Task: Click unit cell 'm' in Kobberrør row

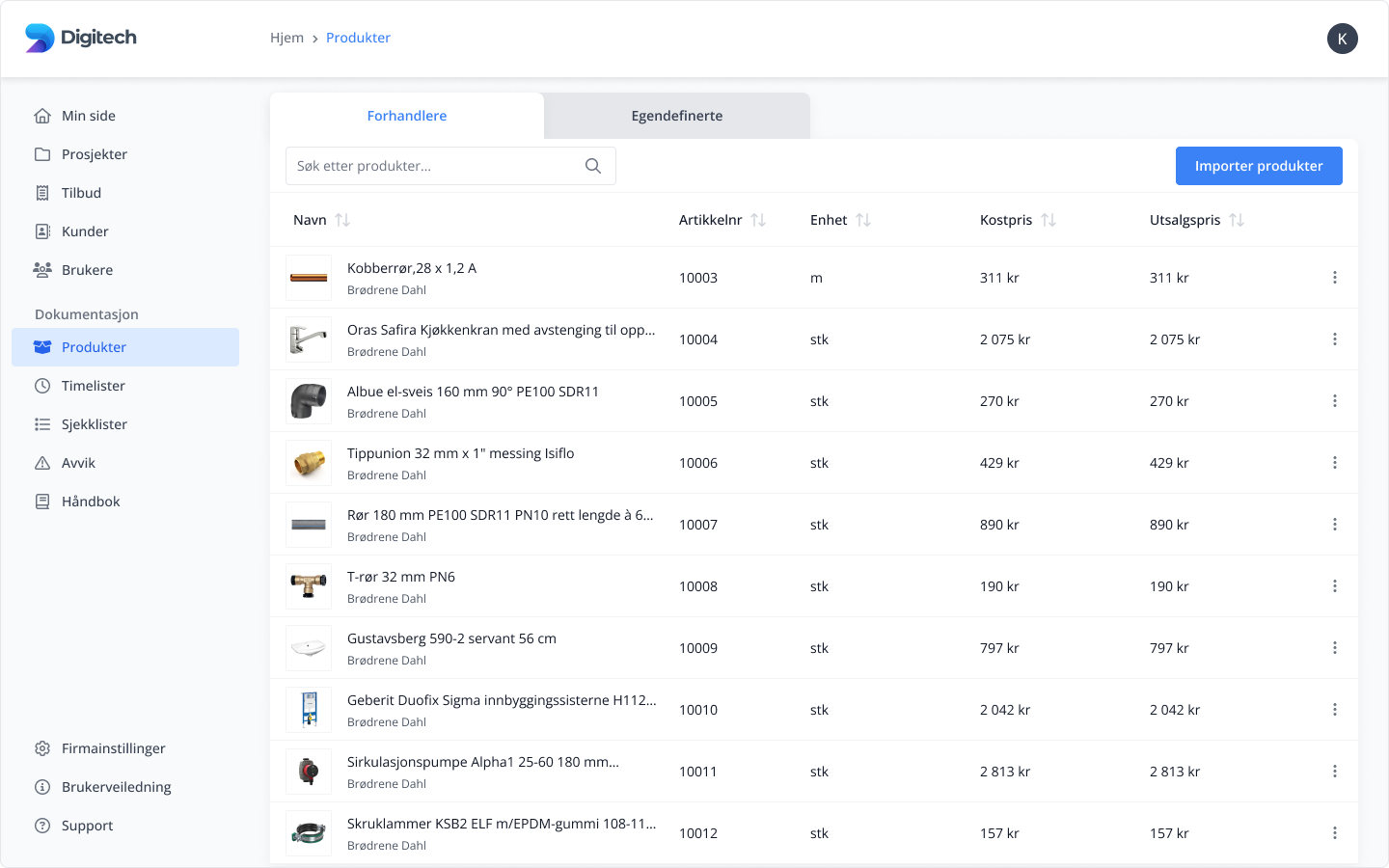Action: coord(816,278)
